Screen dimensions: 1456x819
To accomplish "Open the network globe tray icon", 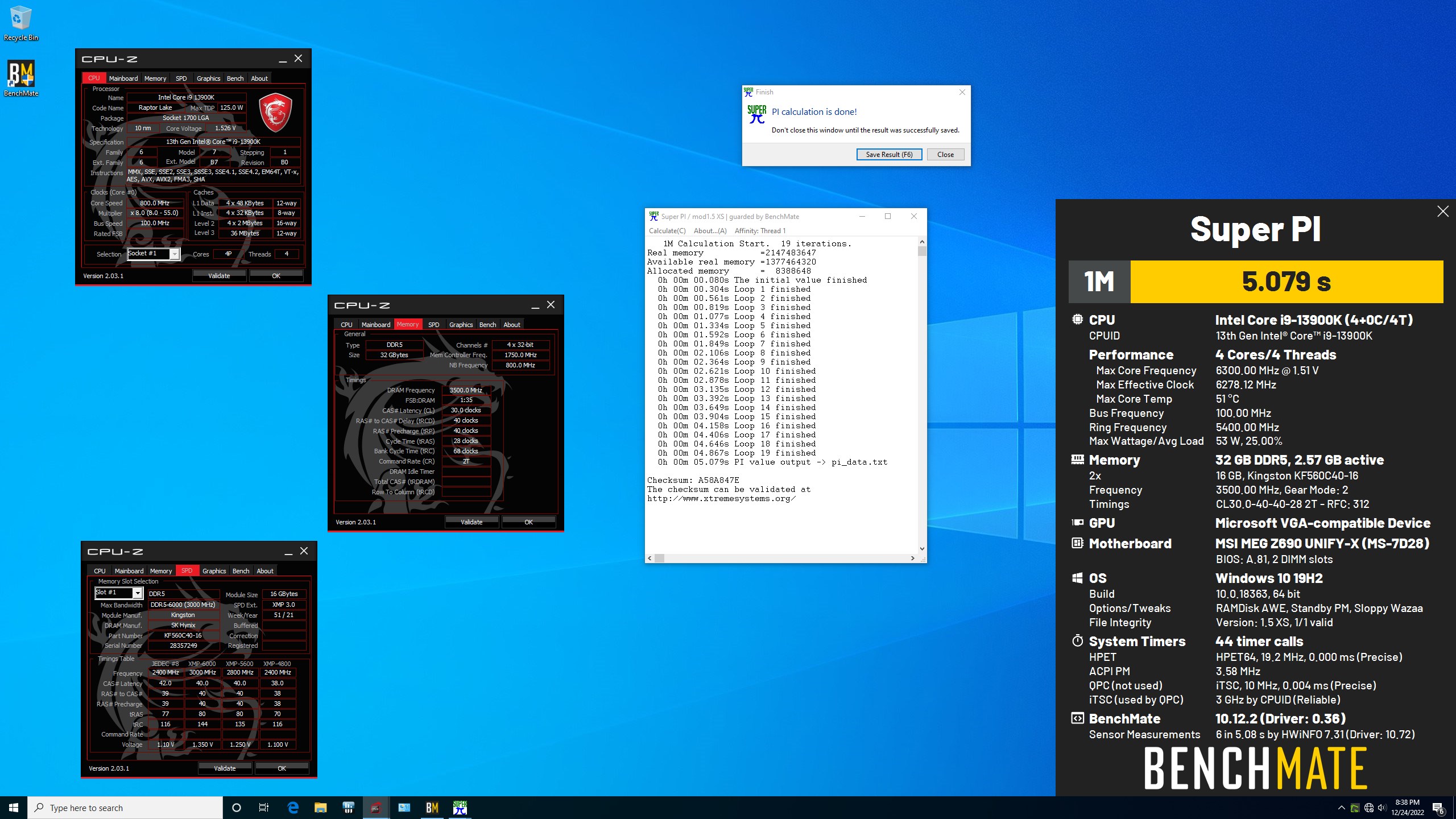I will click(x=1369, y=808).
